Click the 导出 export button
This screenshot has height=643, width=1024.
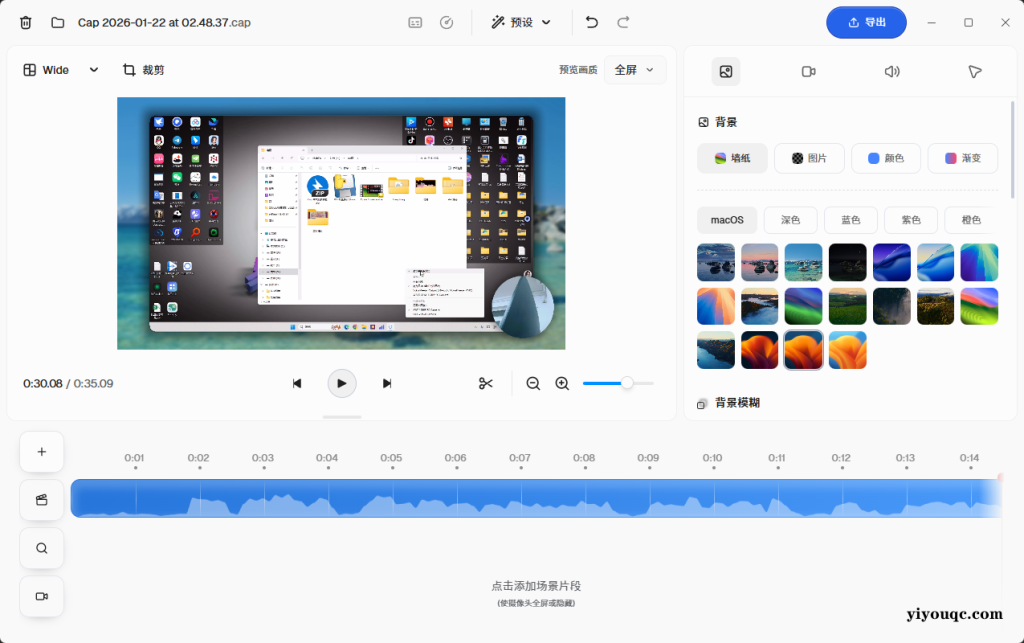tap(866, 22)
